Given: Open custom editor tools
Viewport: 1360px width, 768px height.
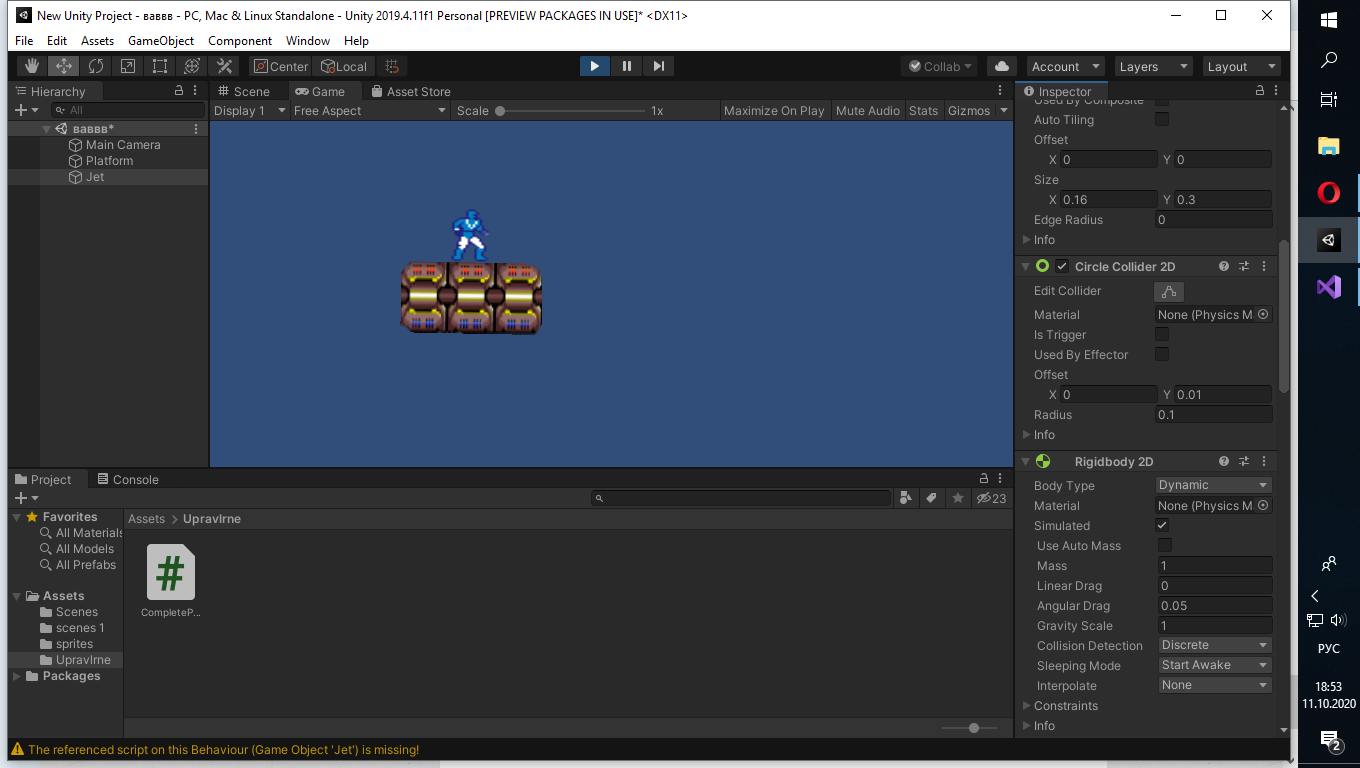Looking at the screenshot, I should 224,66.
